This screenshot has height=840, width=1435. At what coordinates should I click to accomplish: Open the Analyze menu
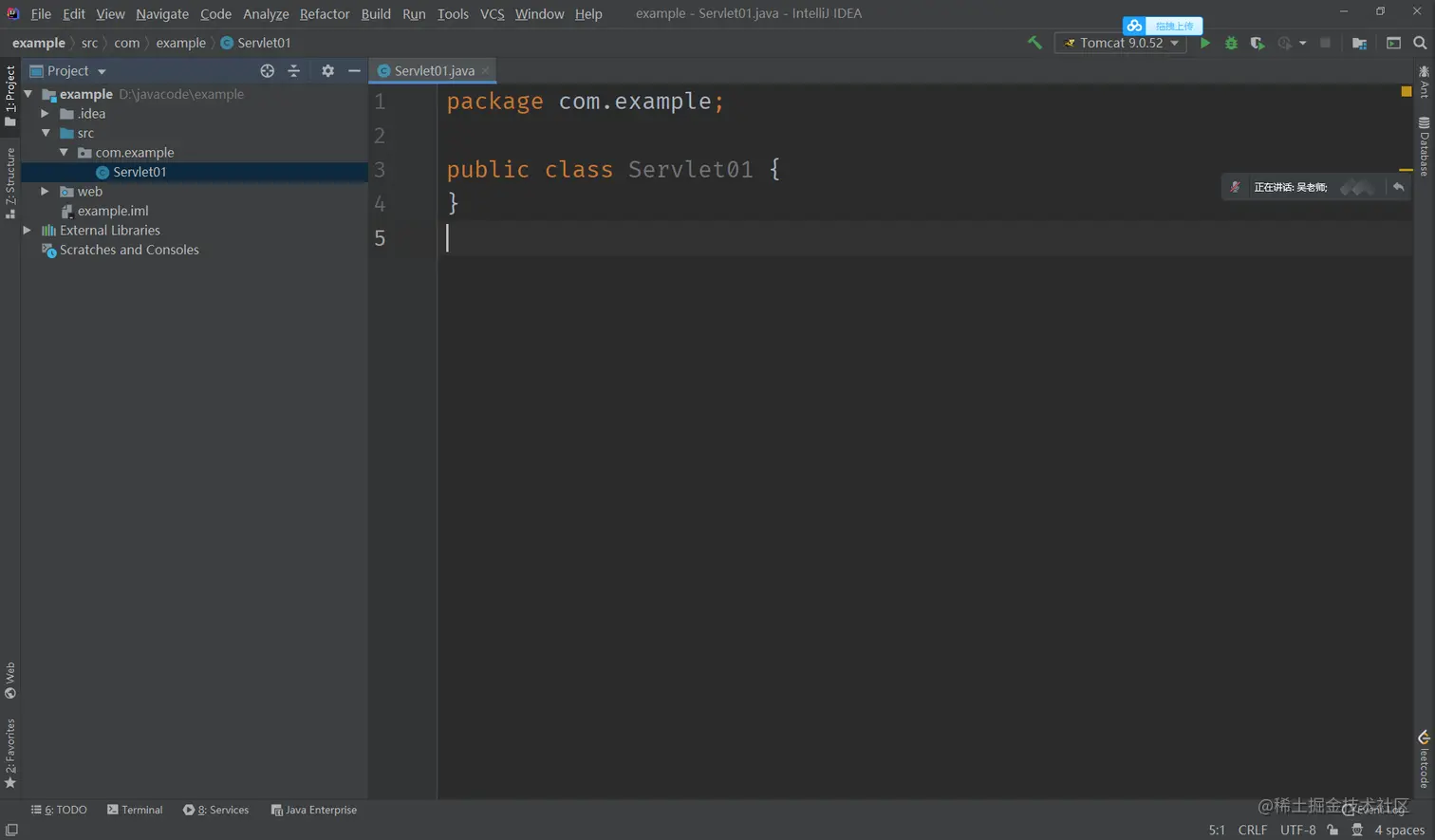click(266, 13)
